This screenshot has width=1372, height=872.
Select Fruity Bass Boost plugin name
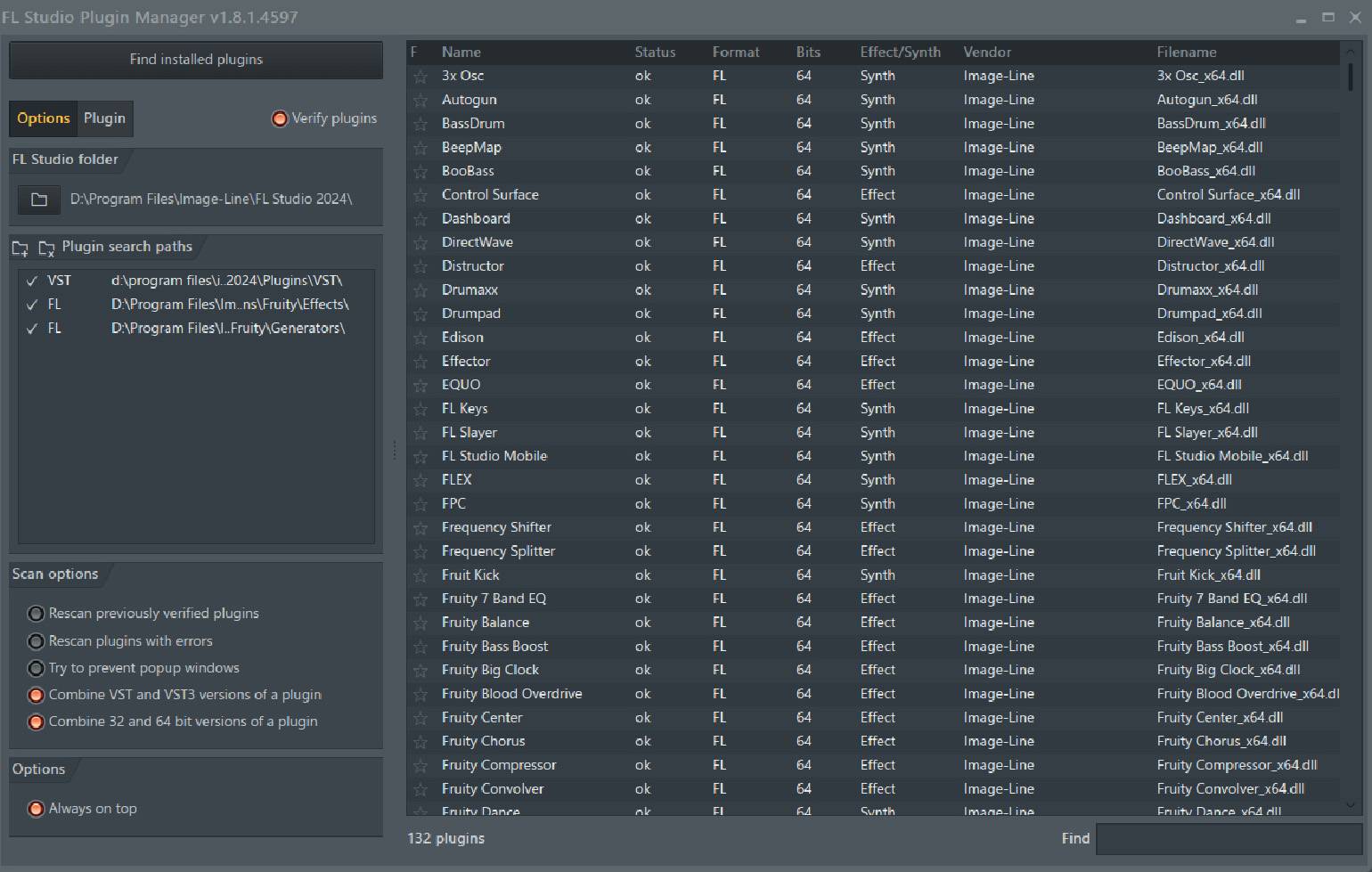pyautogui.click(x=495, y=648)
